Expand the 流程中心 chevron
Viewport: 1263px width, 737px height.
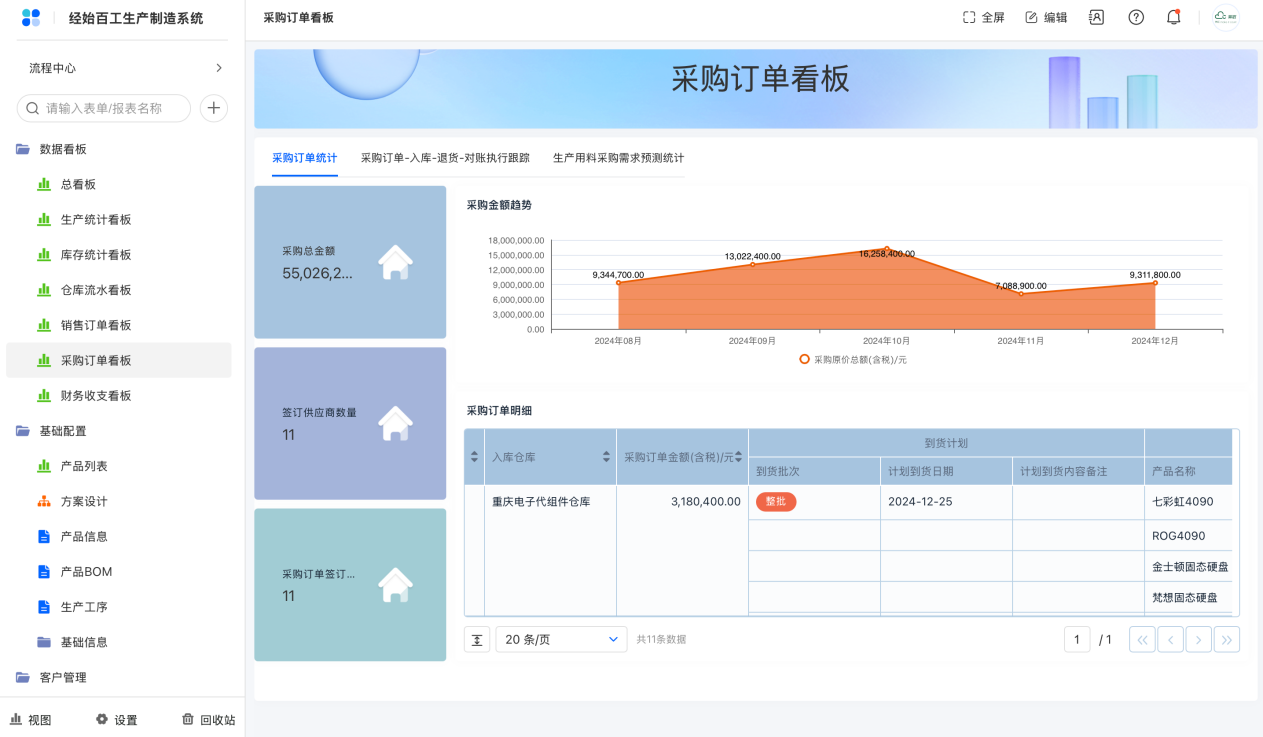pos(219,68)
